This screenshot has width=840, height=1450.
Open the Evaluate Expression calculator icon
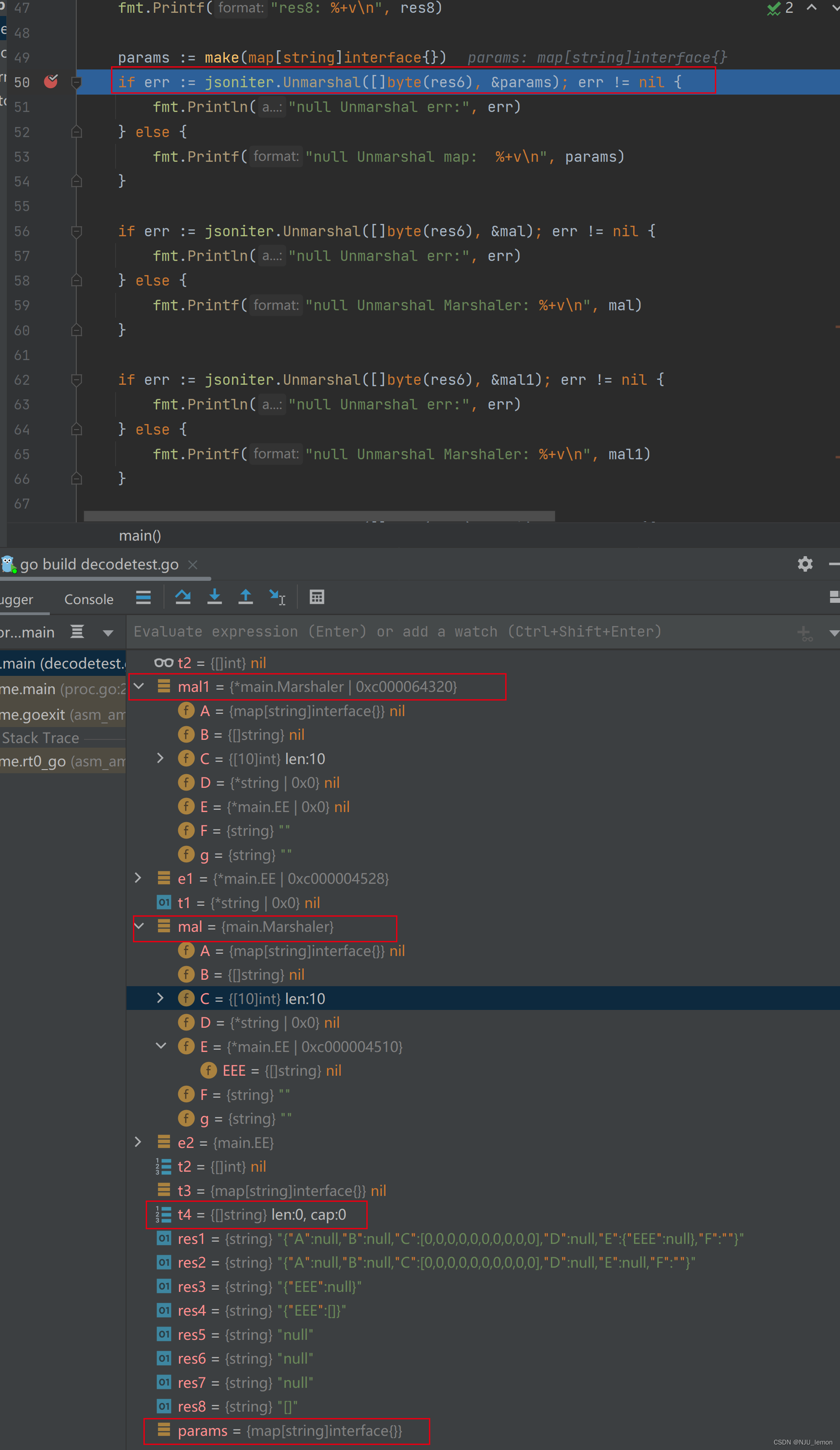[x=317, y=597]
